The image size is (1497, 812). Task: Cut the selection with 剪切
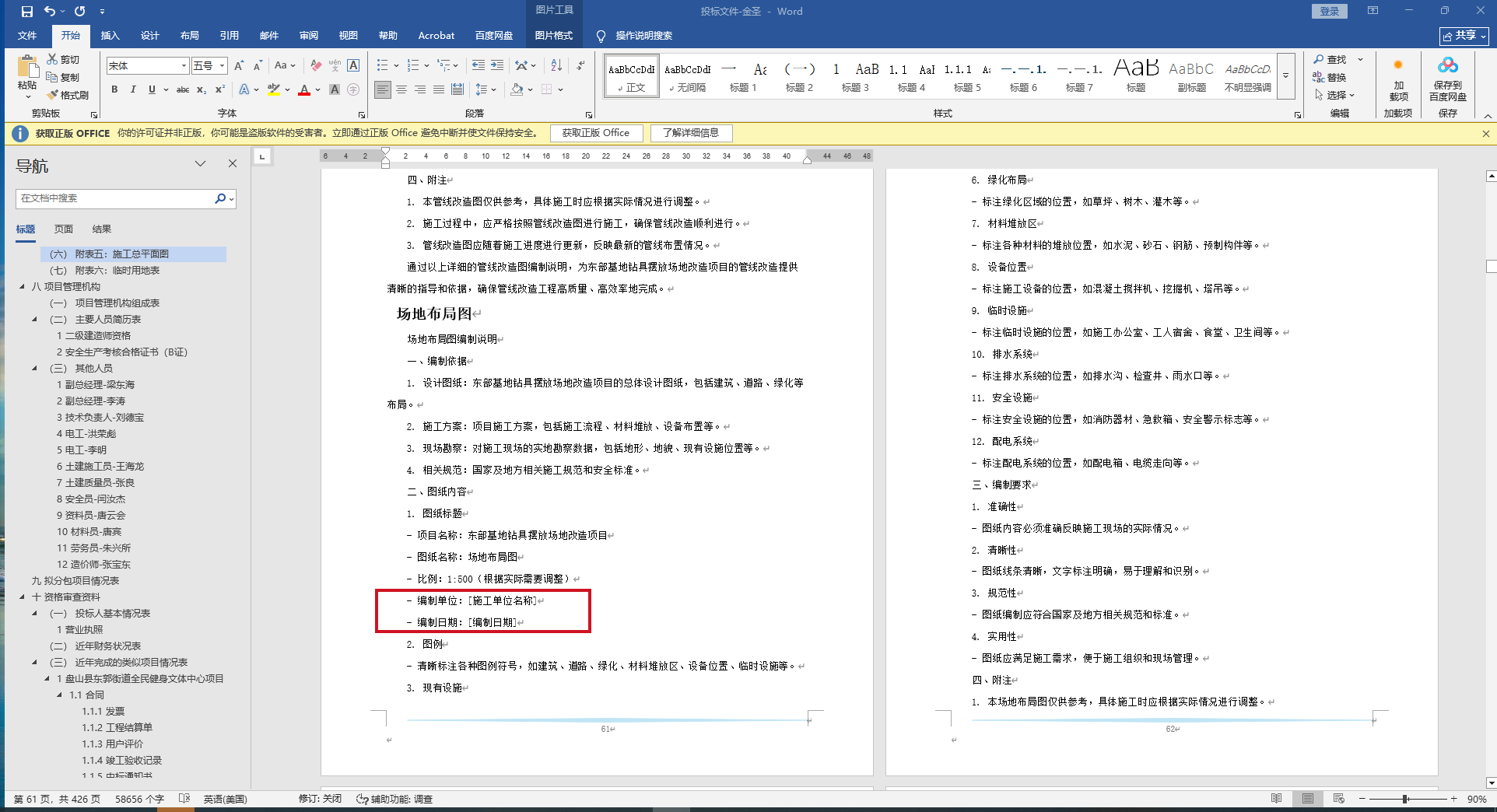point(63,59)
